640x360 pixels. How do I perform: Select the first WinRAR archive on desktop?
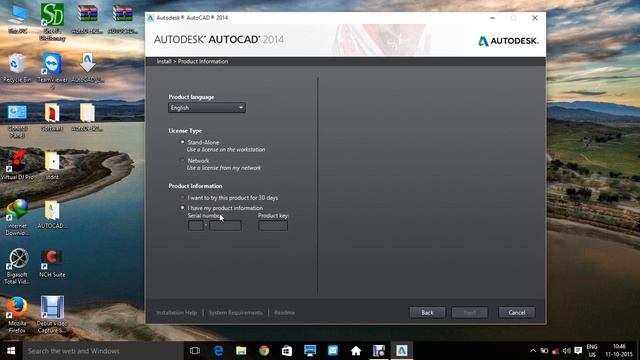tap(87, 19)
